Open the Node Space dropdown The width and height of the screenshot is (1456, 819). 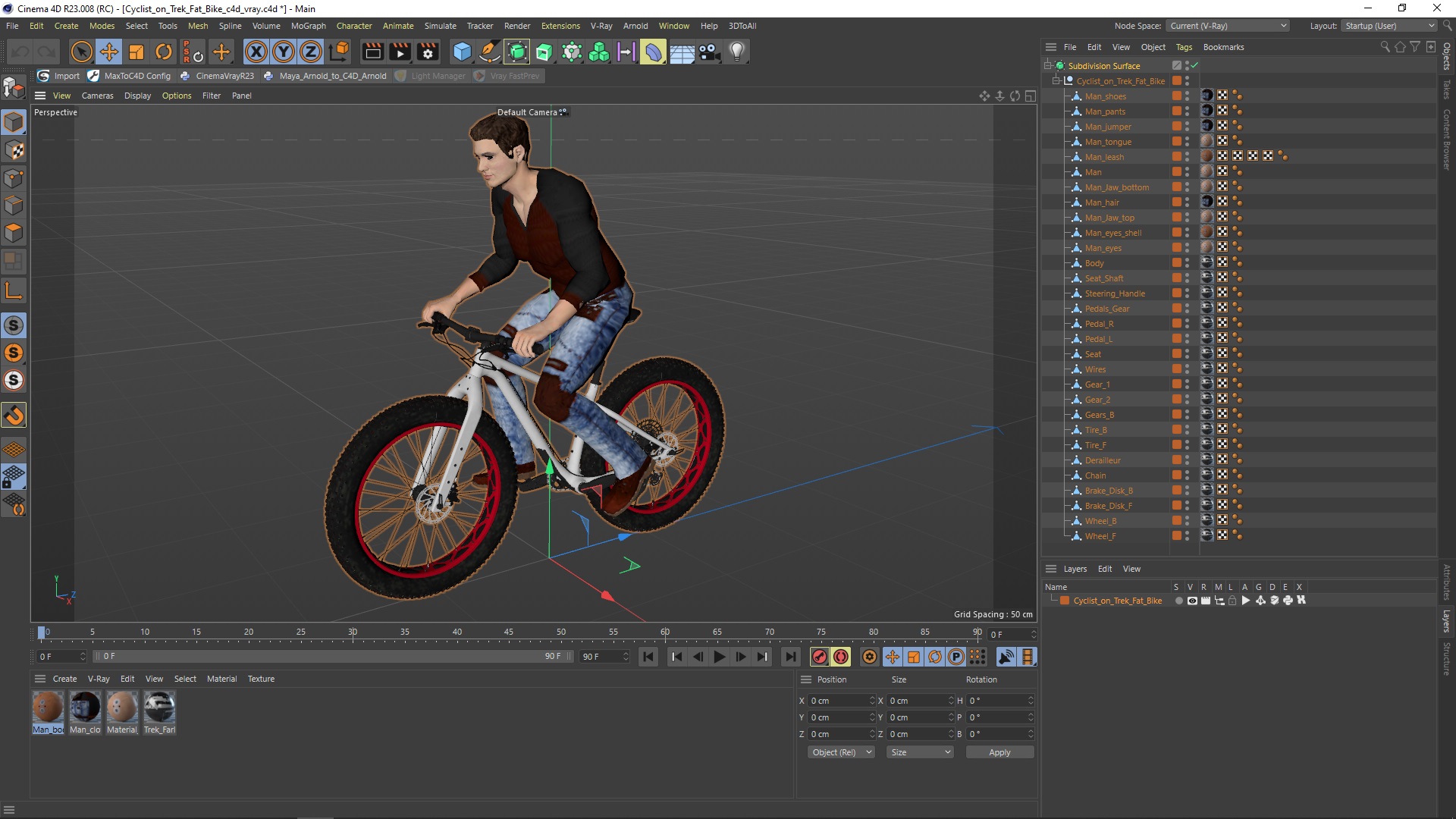point(1227,26)
